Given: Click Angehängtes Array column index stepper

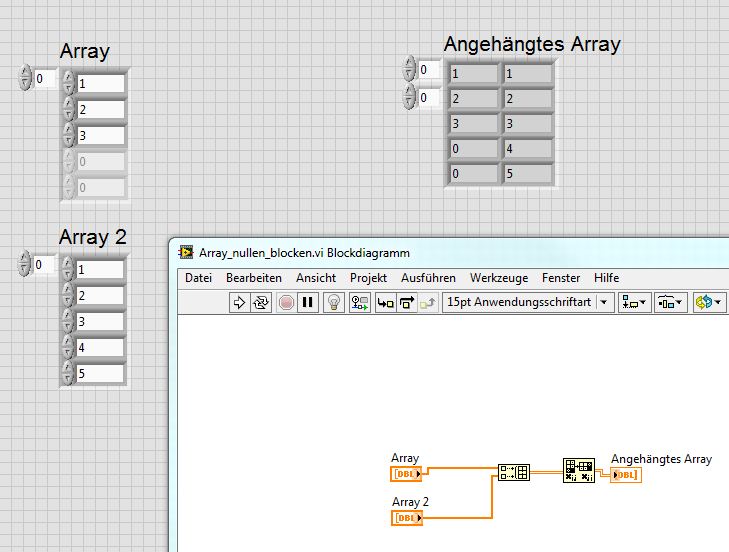Looking at the screenshot, I should (x=409, y=96).
